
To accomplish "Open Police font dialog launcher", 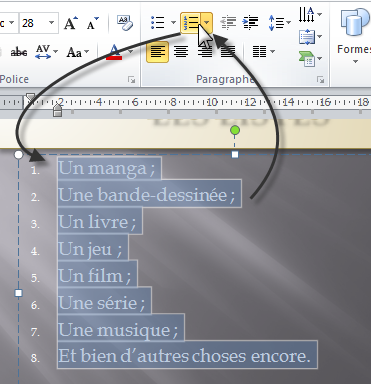I will (132, 80).
